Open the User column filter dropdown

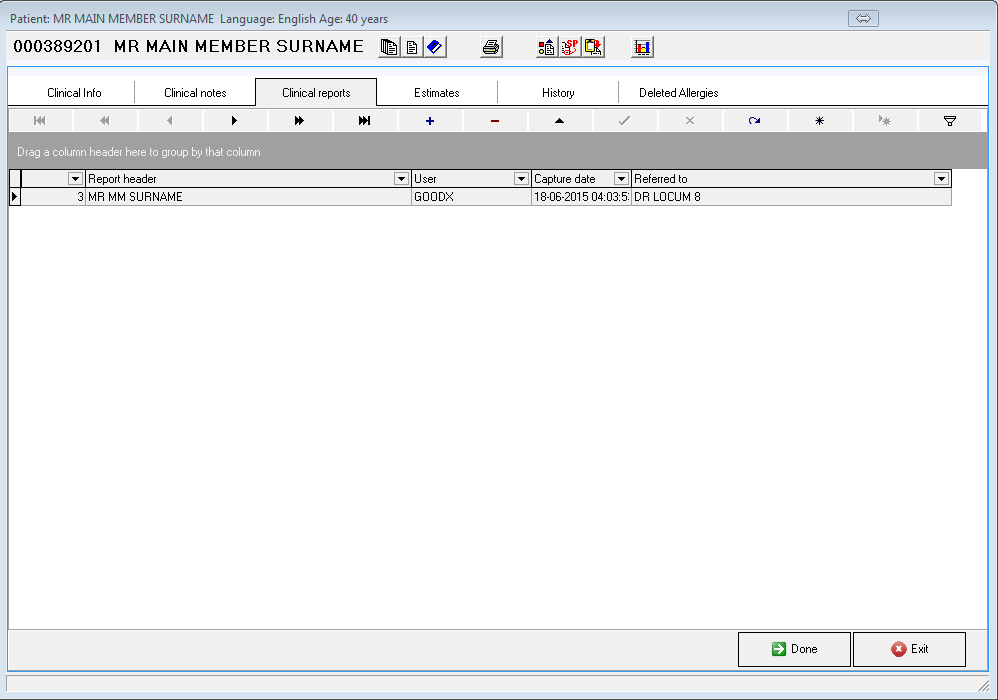tap(521, 179)
